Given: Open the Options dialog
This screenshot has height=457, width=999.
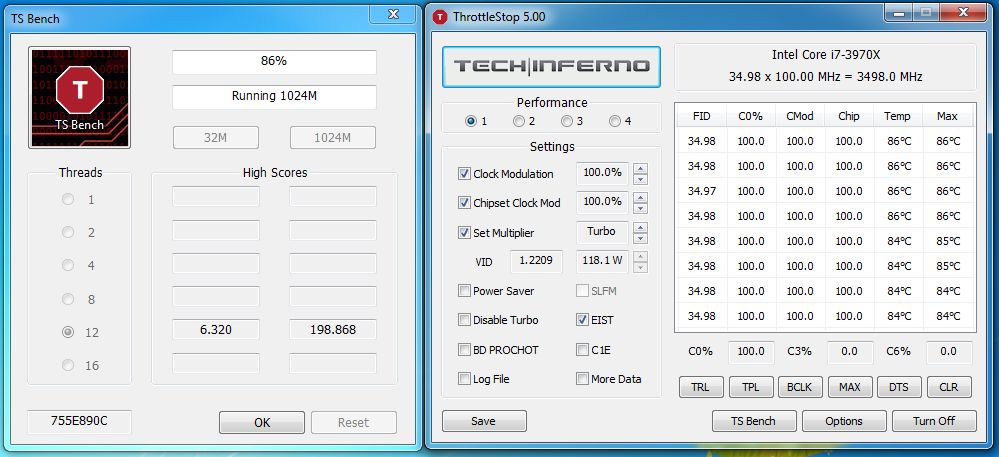Looking at the screenshot, I should click(844, 421).
